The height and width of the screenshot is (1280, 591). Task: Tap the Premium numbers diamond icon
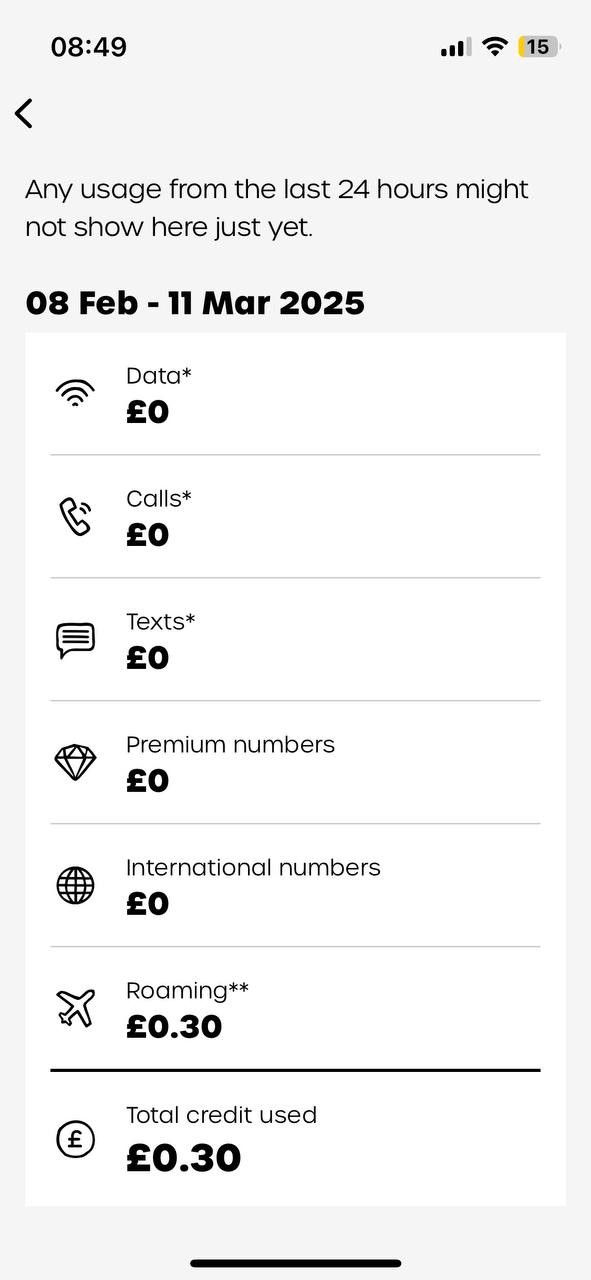[x=75, y=763]
